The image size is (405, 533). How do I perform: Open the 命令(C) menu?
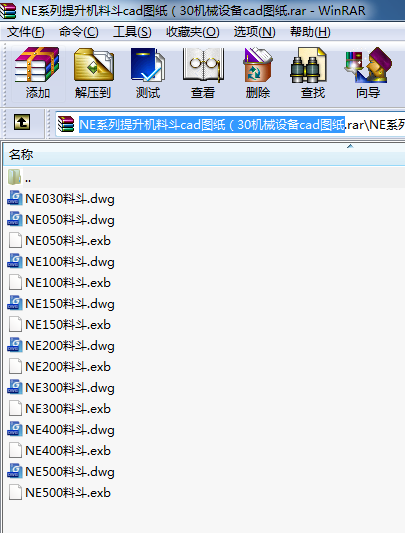coord(79,32)
